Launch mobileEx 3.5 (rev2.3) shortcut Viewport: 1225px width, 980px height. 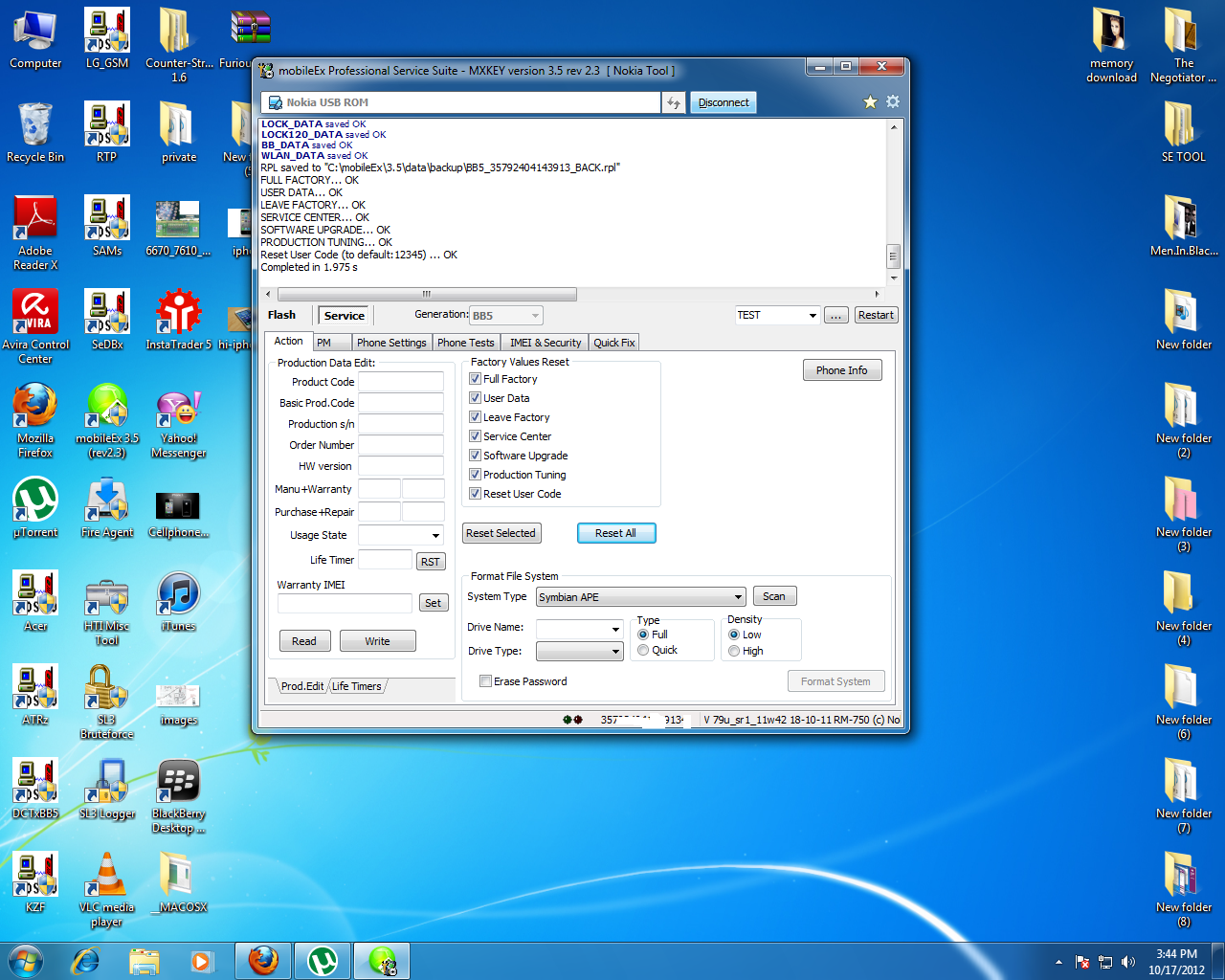(x=107, y=421)
